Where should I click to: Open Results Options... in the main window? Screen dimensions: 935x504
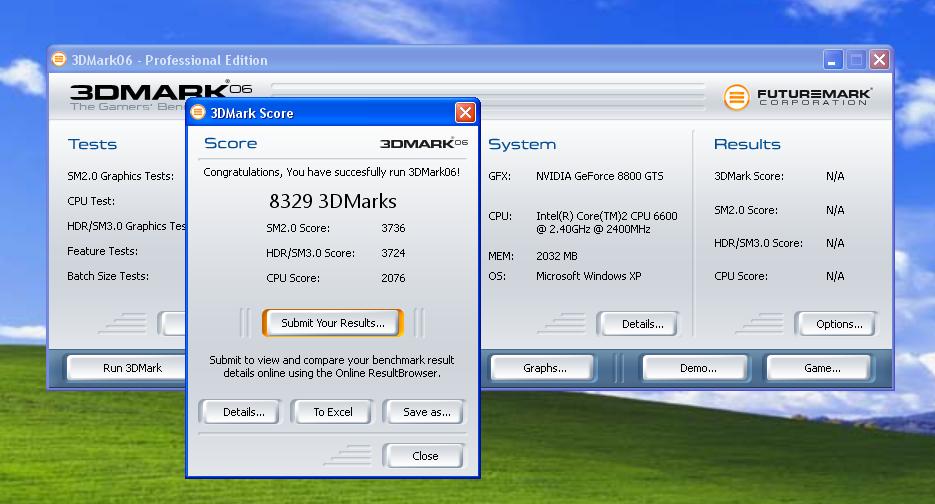[x=836, y=324]
